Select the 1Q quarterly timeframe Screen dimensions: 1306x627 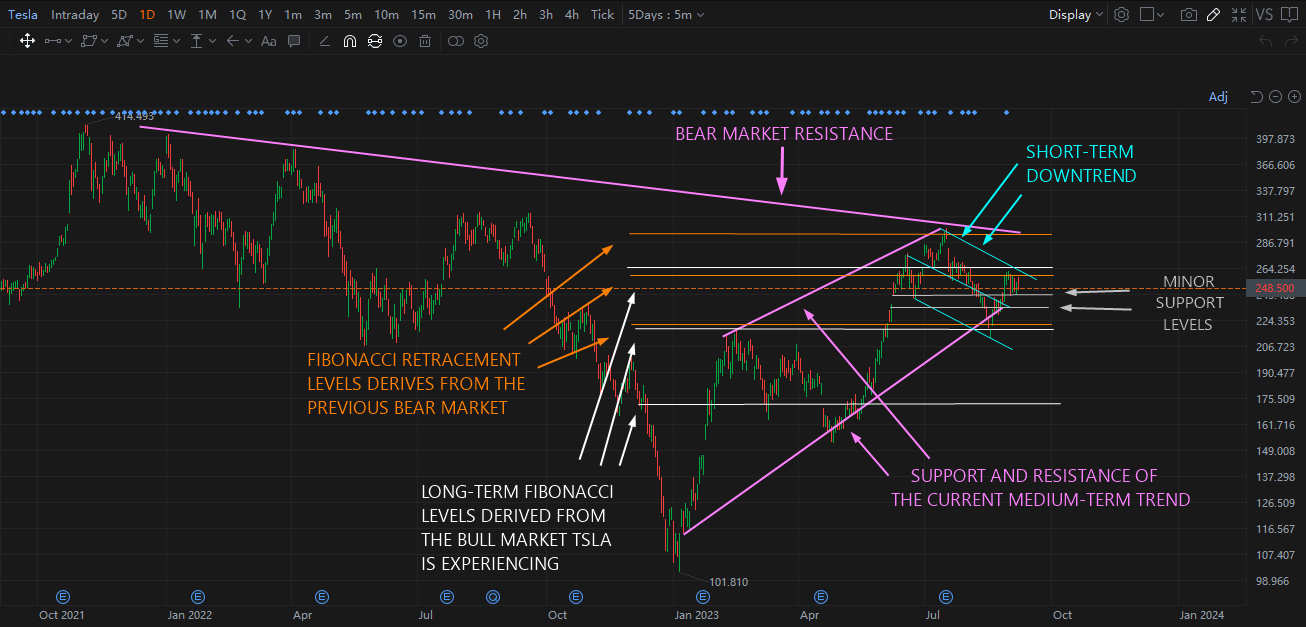(237, 15)
